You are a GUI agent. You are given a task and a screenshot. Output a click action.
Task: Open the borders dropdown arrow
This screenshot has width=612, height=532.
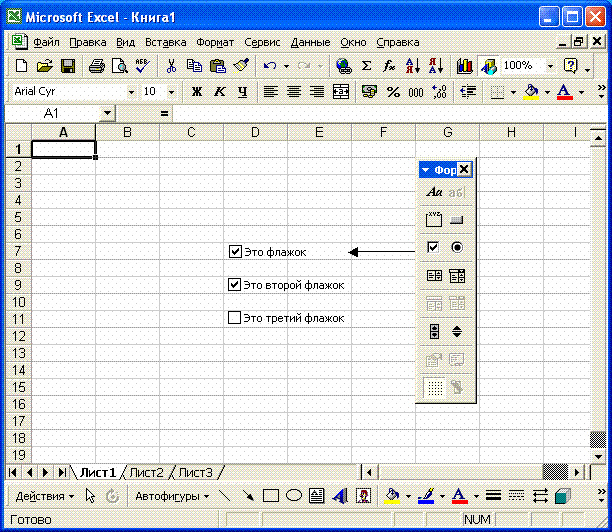click(513, 93)
